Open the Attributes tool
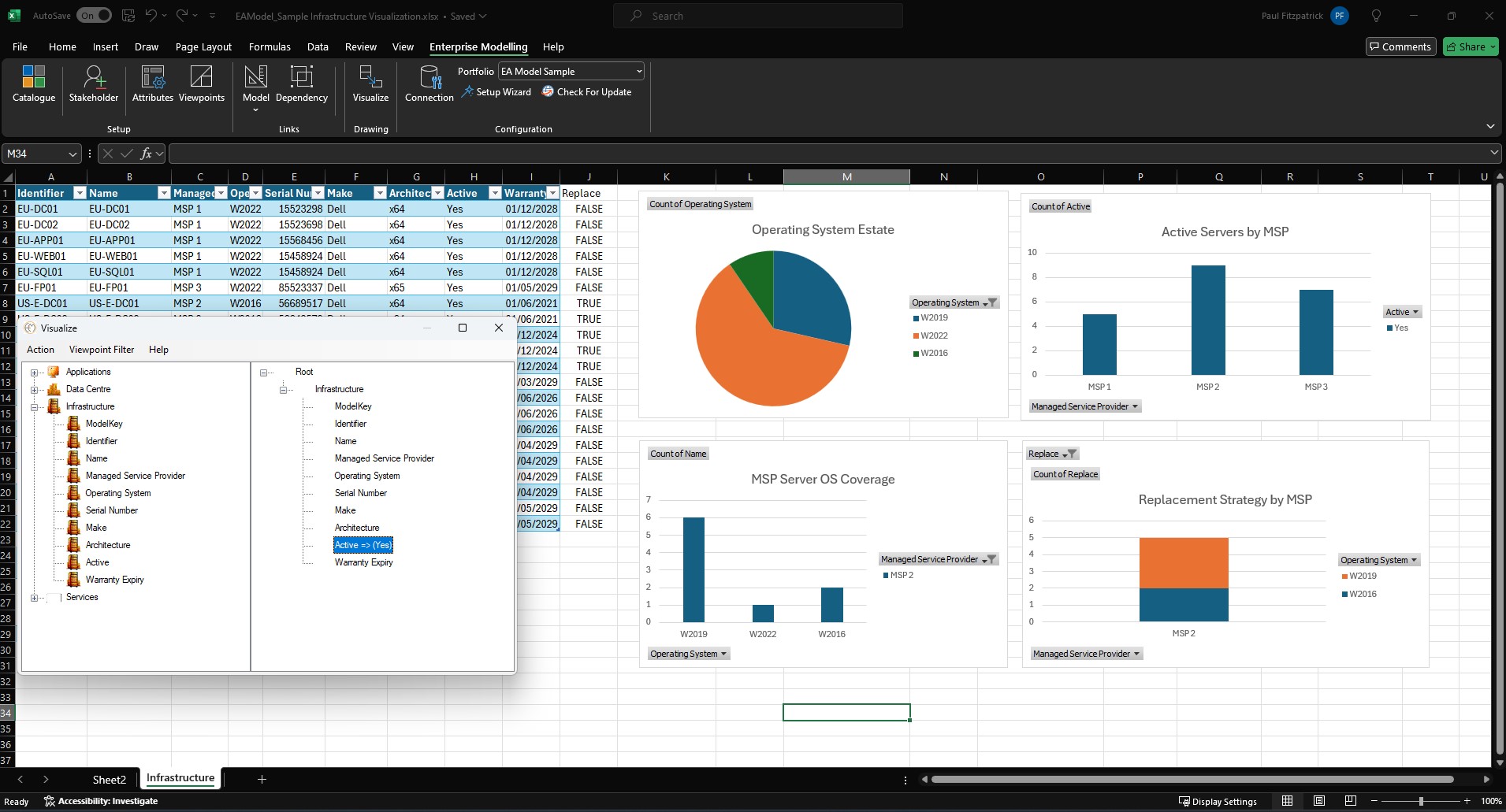The image size is (1506, 812). pyautogui.click(x=152, y=84)
